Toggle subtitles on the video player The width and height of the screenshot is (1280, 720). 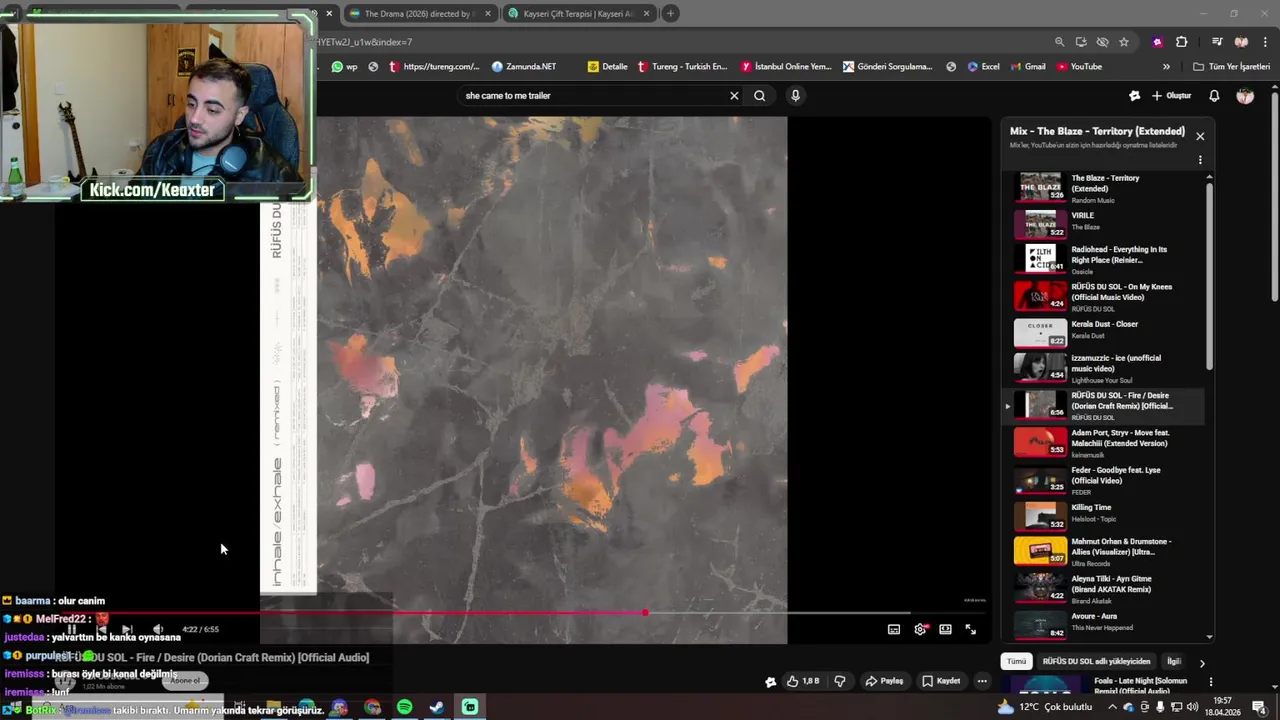tap(894, 629)
